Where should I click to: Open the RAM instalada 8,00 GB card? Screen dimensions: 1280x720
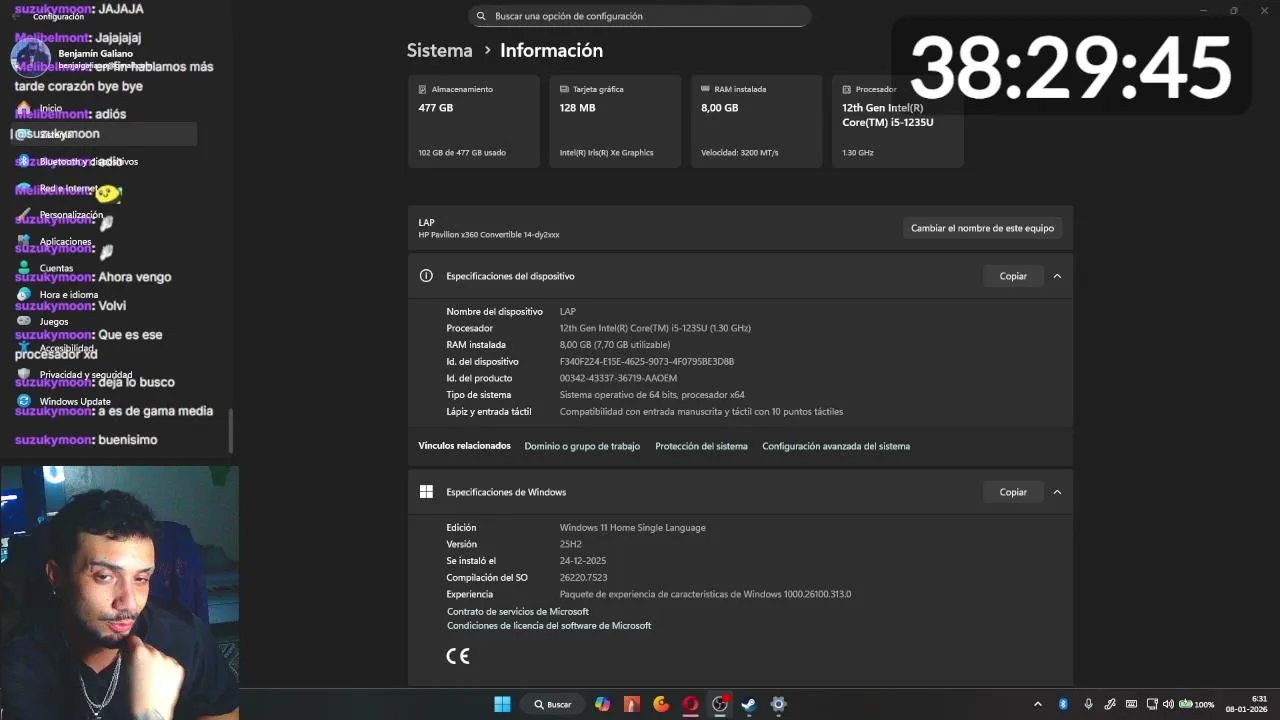(756, 121)
